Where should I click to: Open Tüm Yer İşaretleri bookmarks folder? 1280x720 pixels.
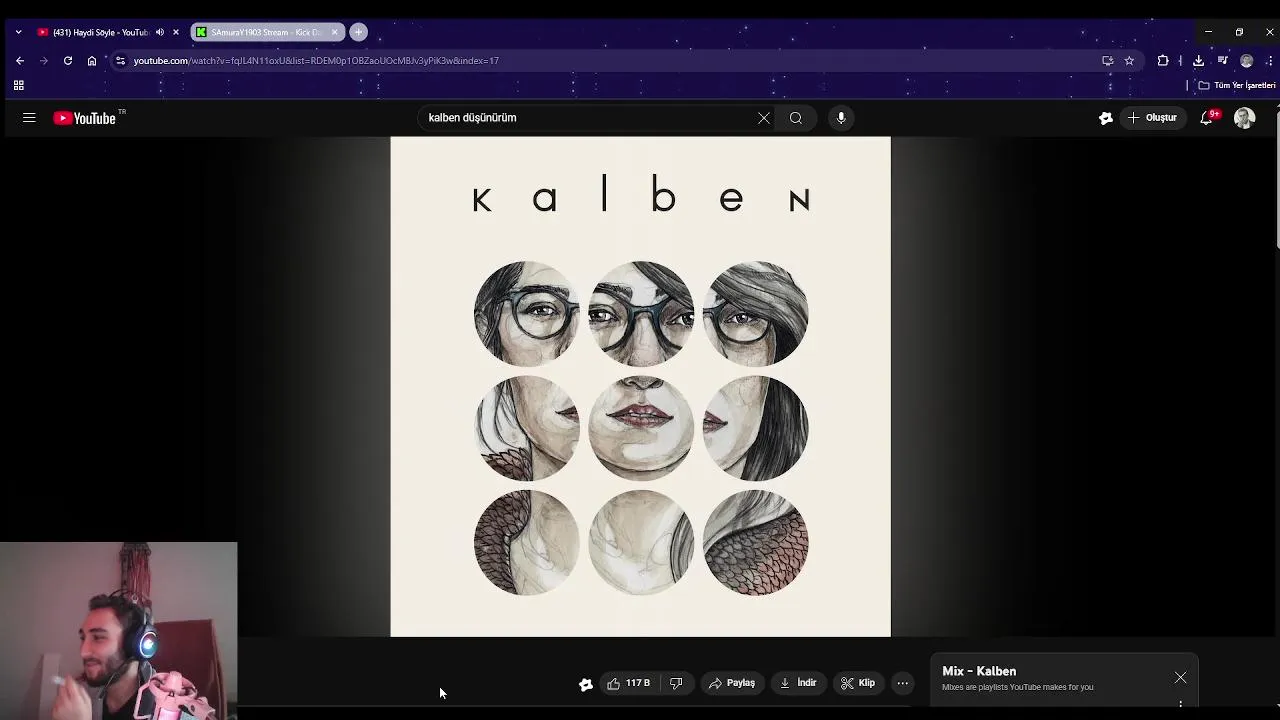1237,85
